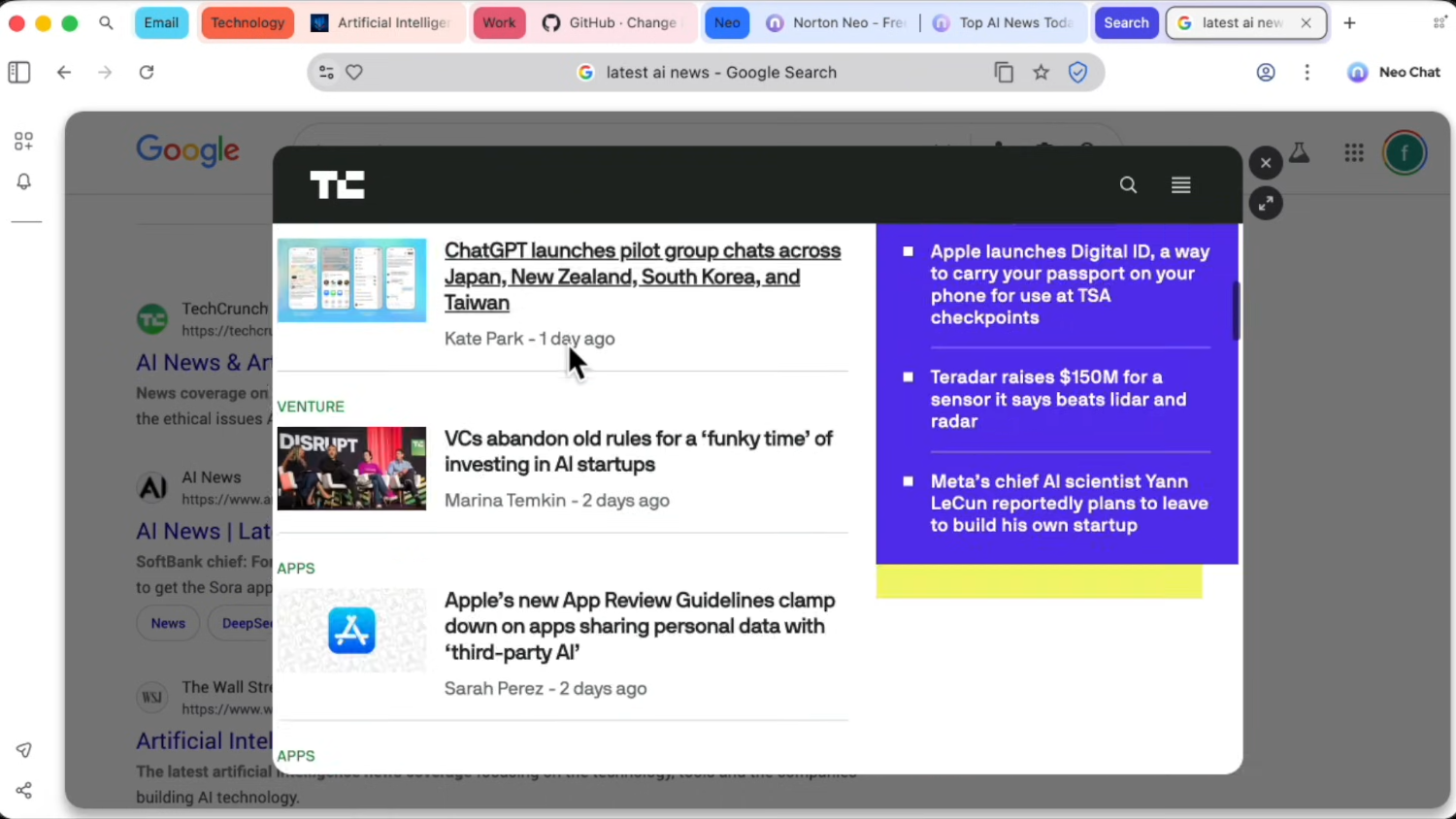Click the heart icon in address bar
The height and width of the screenshot is (819, 1456).
coord(354,72)
